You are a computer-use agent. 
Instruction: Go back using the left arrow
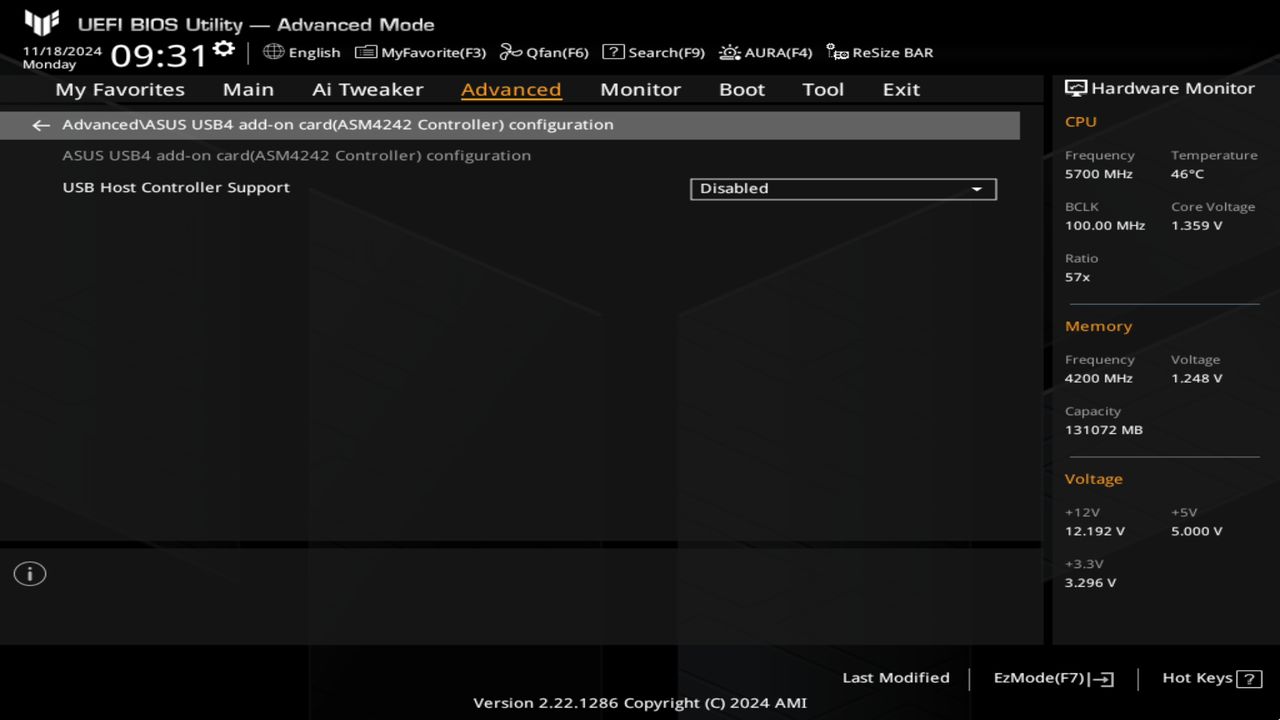pos(41,125)
